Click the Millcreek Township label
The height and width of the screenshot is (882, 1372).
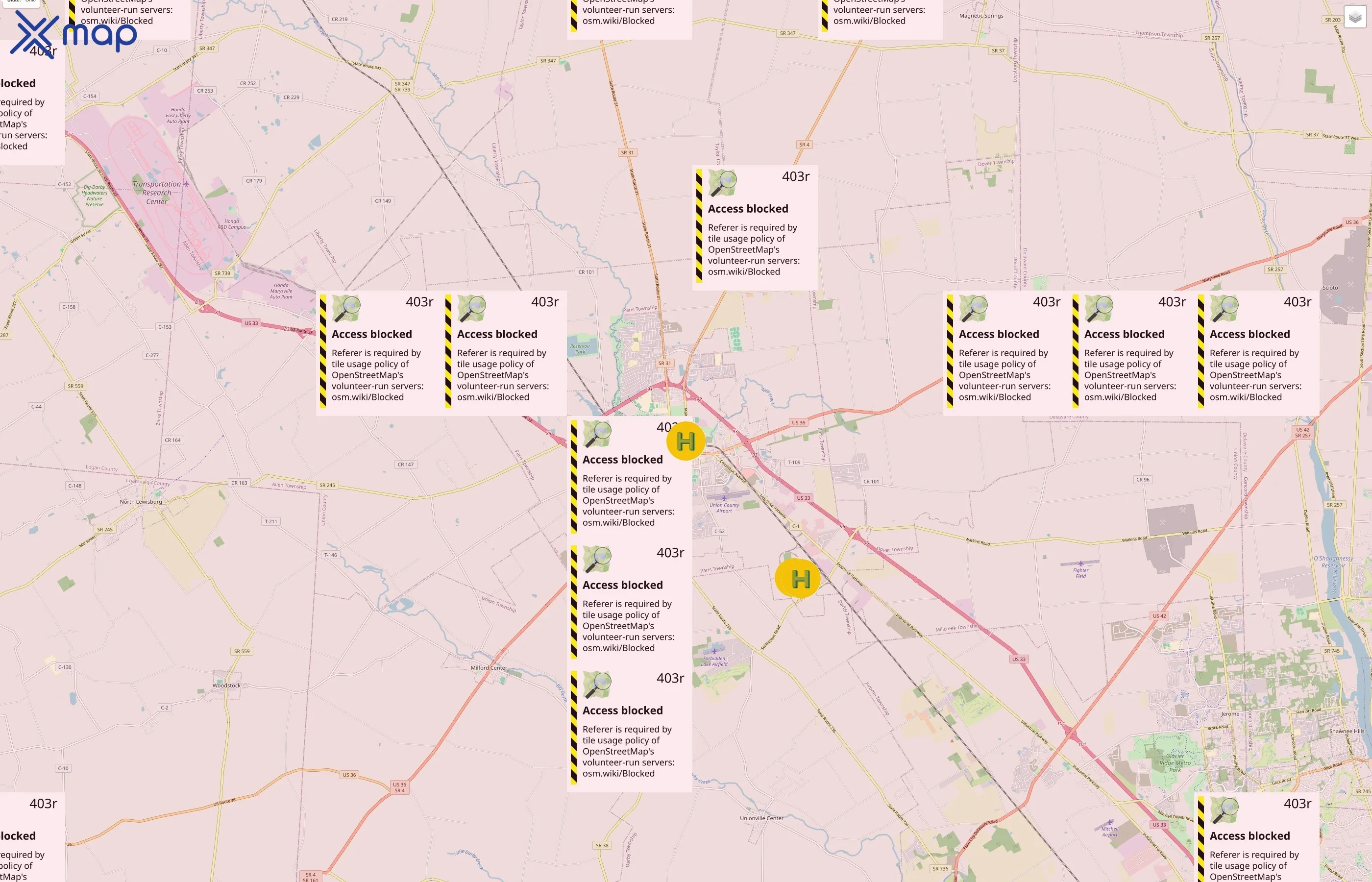(957, 628)
